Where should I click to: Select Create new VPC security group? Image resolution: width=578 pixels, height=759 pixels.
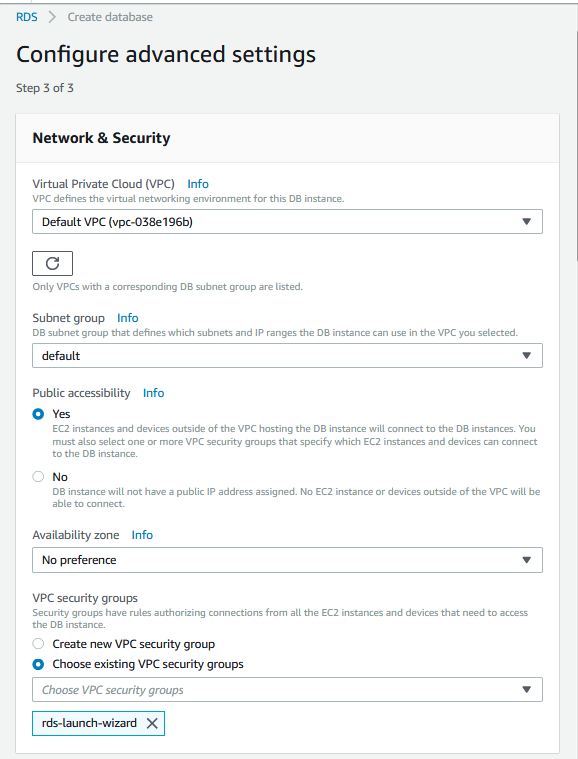(x=38, y=644)
